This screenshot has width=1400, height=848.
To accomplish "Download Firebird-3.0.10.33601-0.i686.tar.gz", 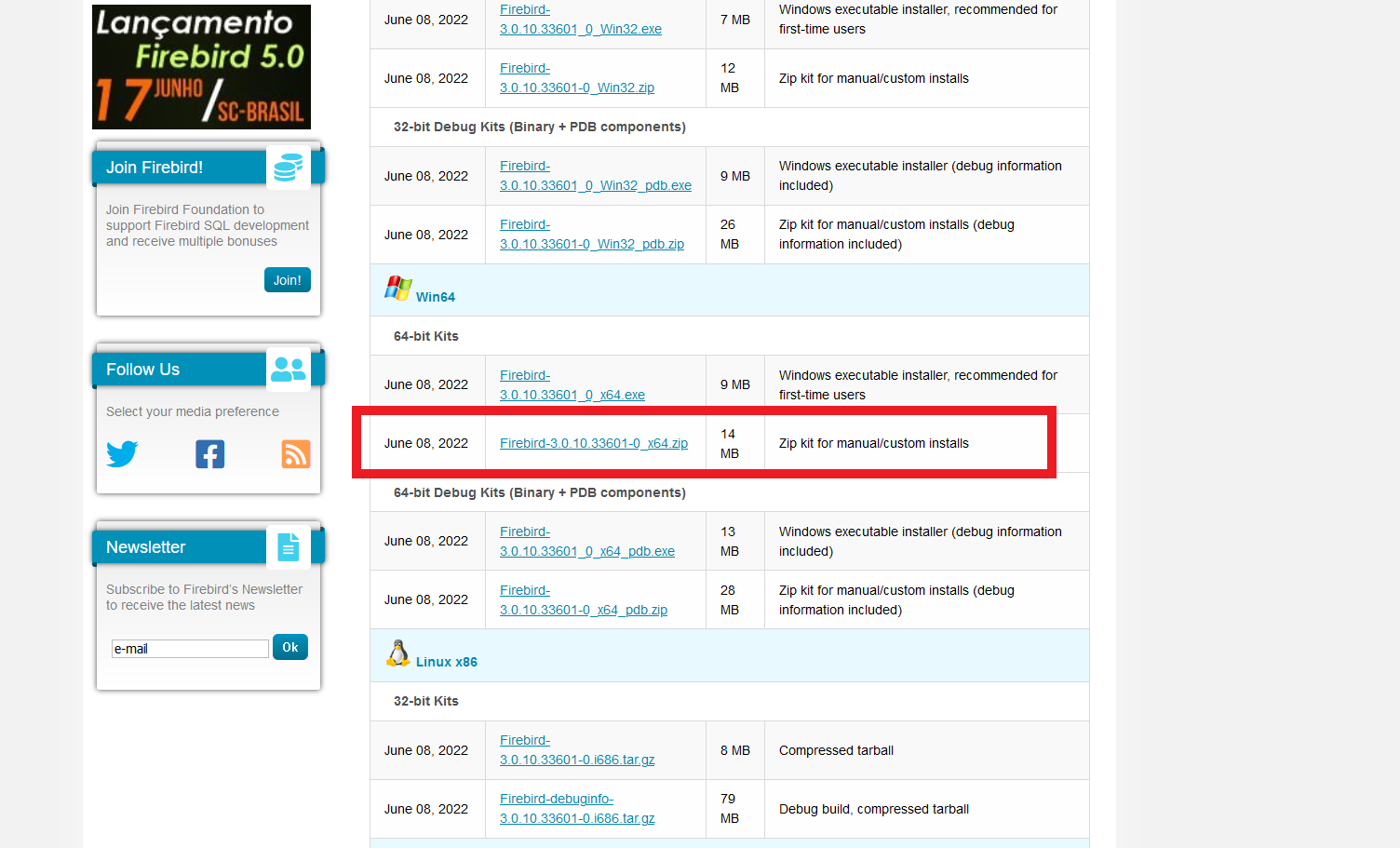I will 577,750.
